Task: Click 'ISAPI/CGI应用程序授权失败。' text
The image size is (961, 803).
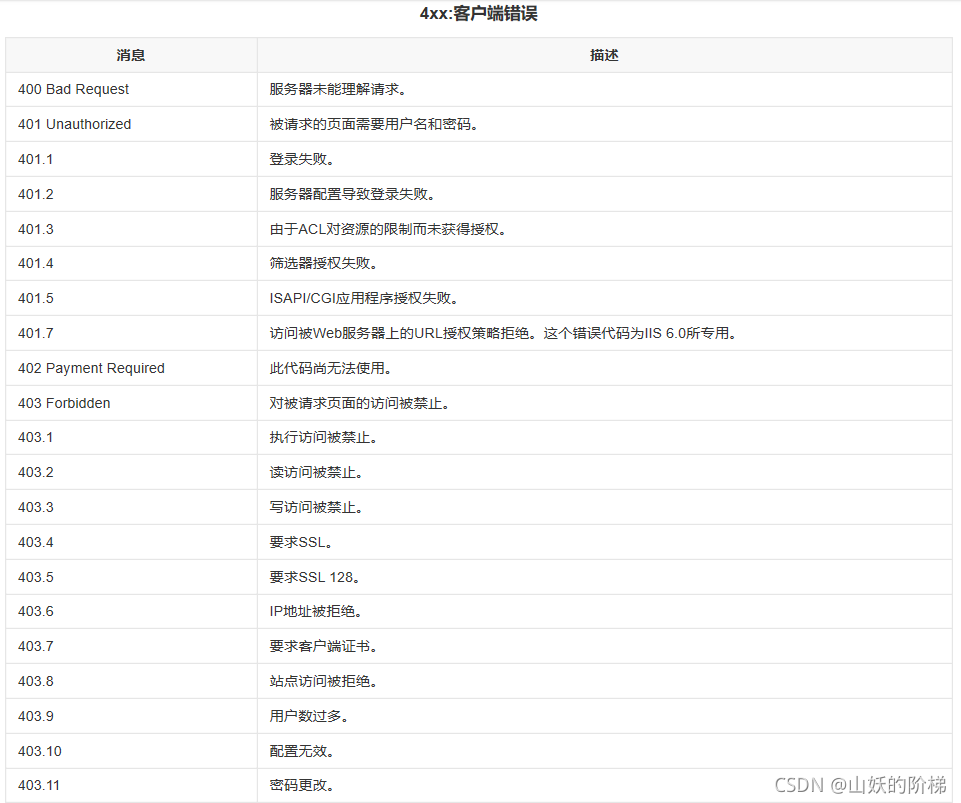Action: (364, 299)
